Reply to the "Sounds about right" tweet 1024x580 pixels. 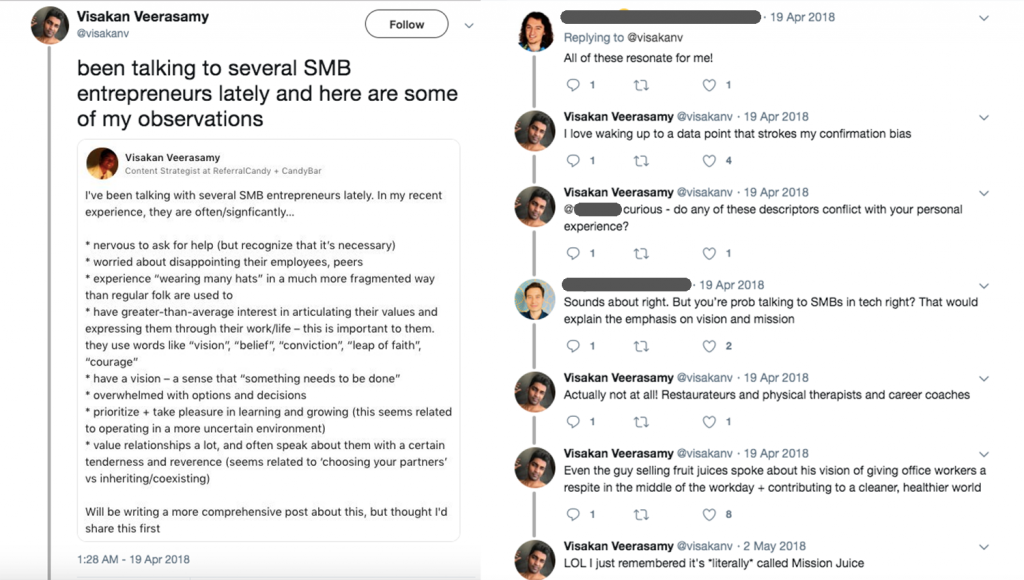[573, 346]
